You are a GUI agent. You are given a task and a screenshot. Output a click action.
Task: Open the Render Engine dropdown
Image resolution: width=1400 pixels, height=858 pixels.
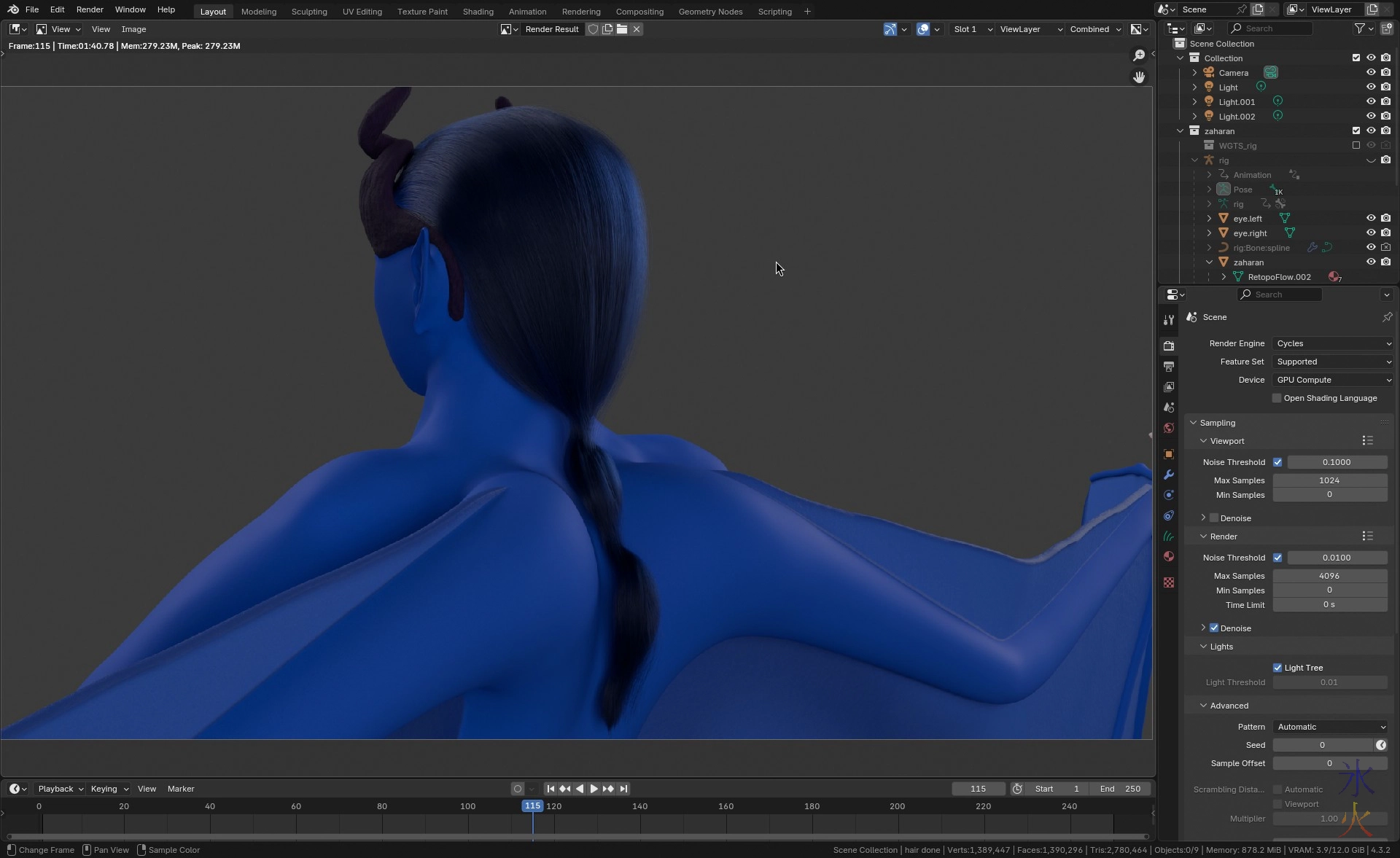[1333, 343]
